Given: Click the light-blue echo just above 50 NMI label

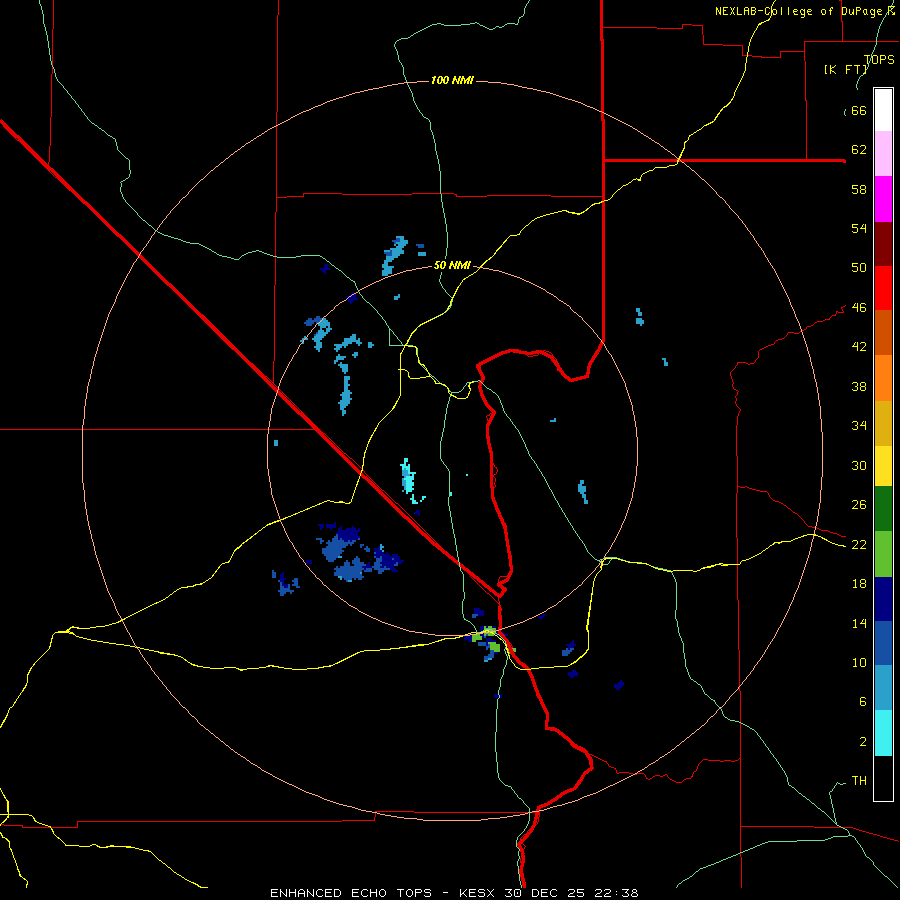Looking at the screenshot, I should (x=394, y=255).
